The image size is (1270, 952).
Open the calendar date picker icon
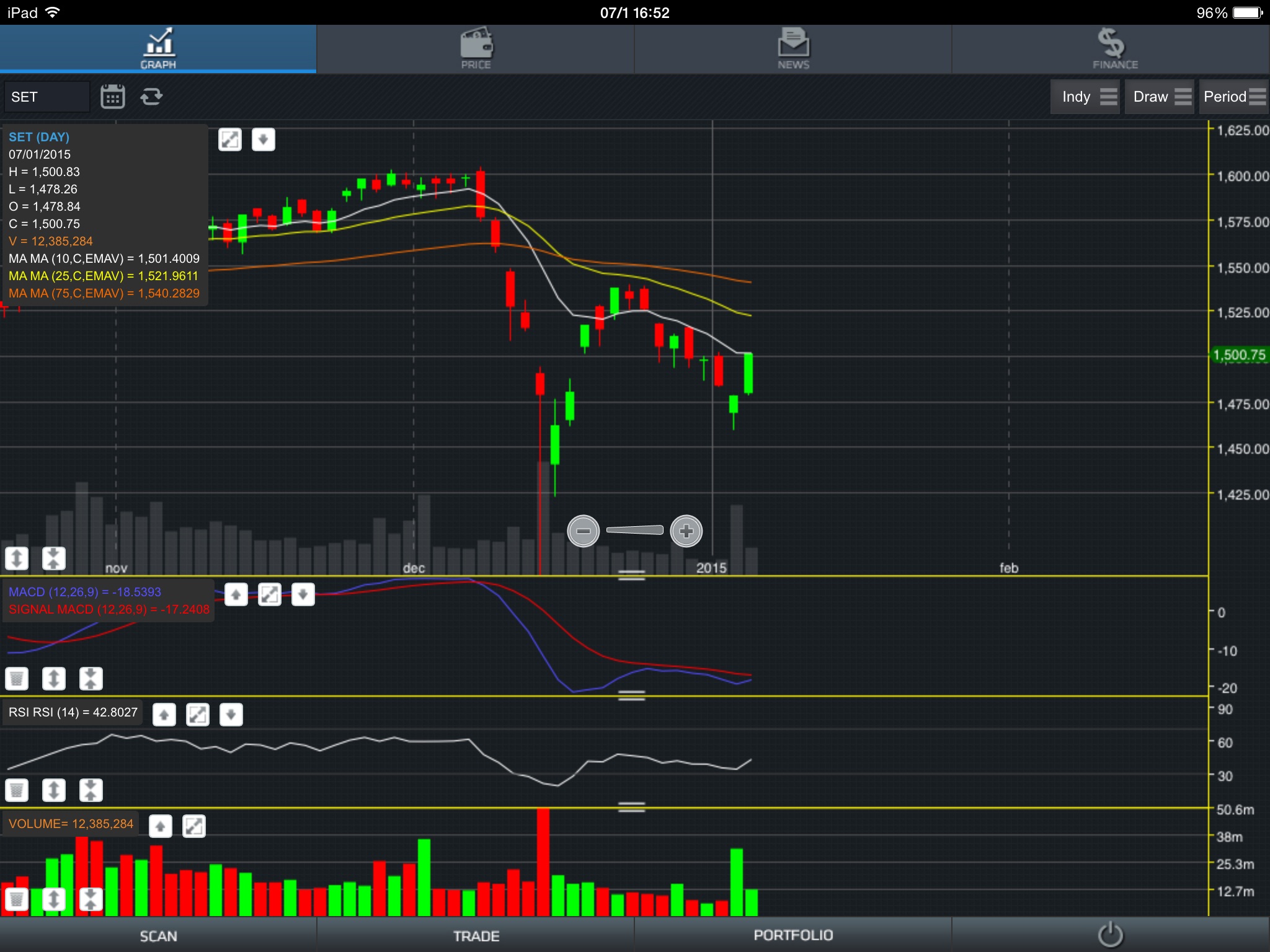tap(112, 97)
